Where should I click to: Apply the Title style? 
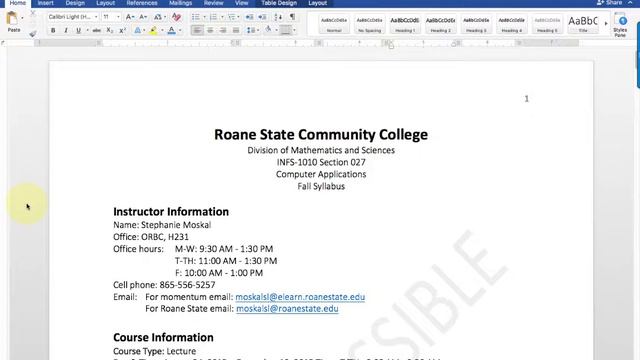click(583, 24)
